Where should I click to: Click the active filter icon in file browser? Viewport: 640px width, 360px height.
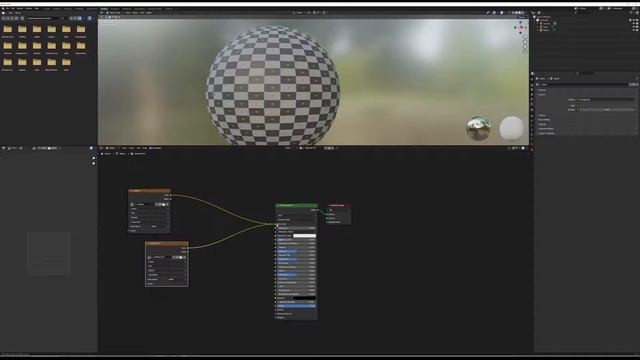(89, 18)
